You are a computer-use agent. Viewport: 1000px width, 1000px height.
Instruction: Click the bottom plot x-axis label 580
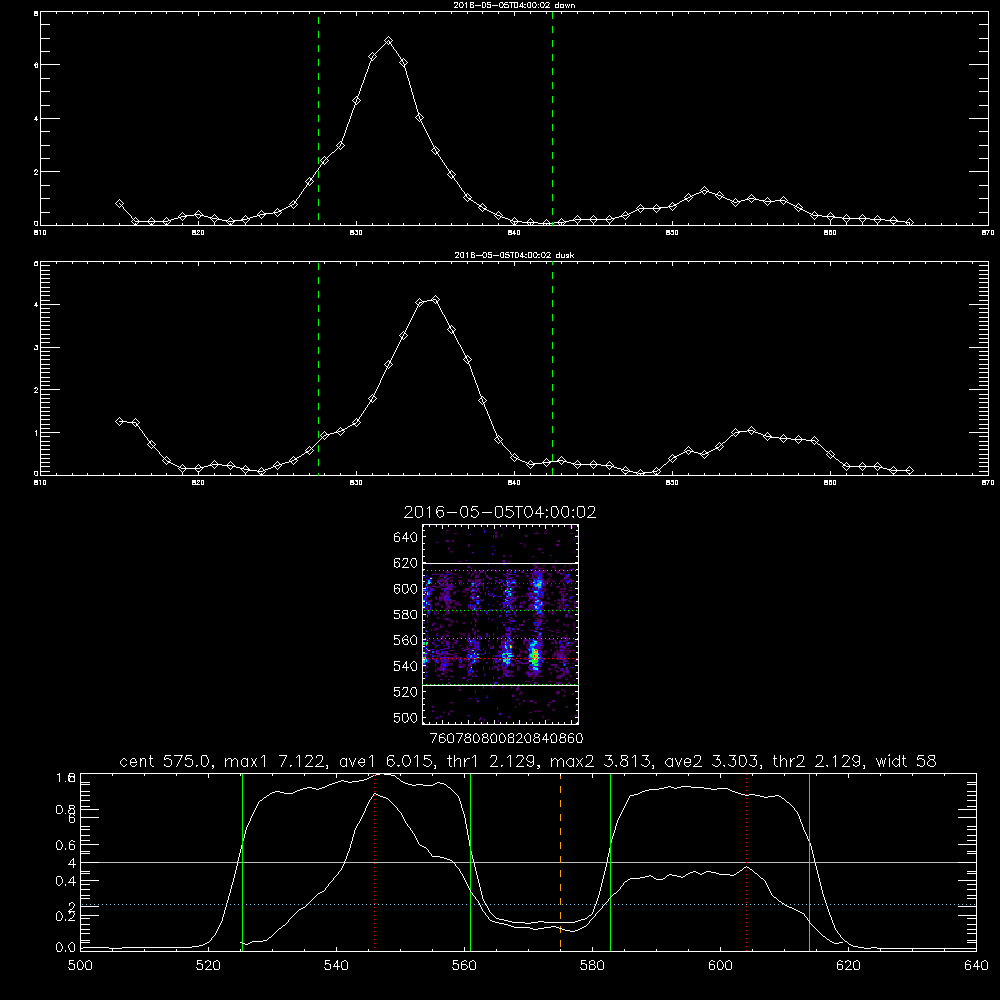tap(592, 966)
